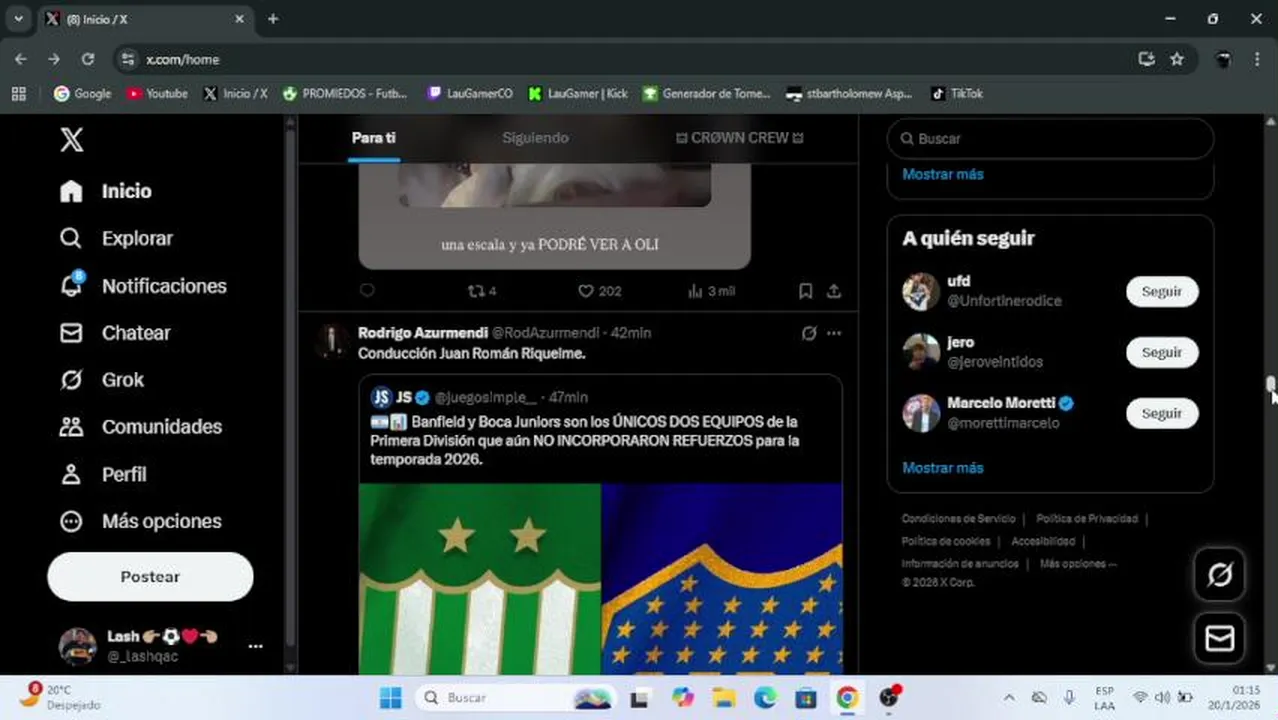This screenshot has width=1278, height=720.
Task: Open Comunidades in the sidebar
Action: (140, 427)
